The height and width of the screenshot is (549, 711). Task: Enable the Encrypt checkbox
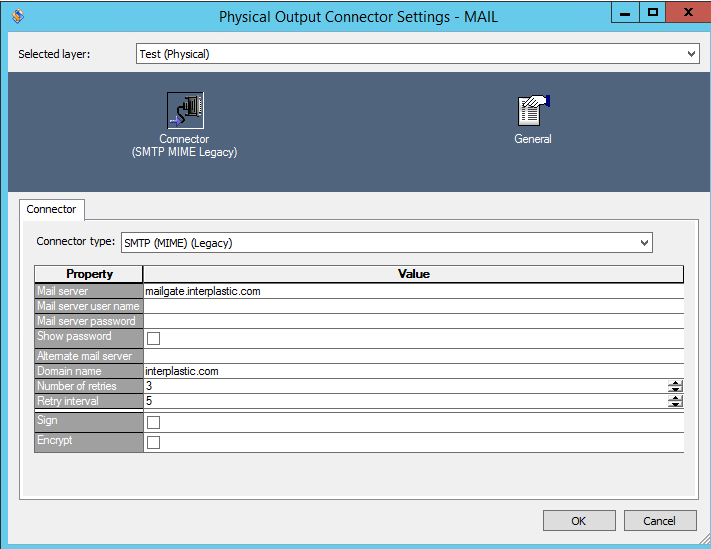(x=153, y=442)
